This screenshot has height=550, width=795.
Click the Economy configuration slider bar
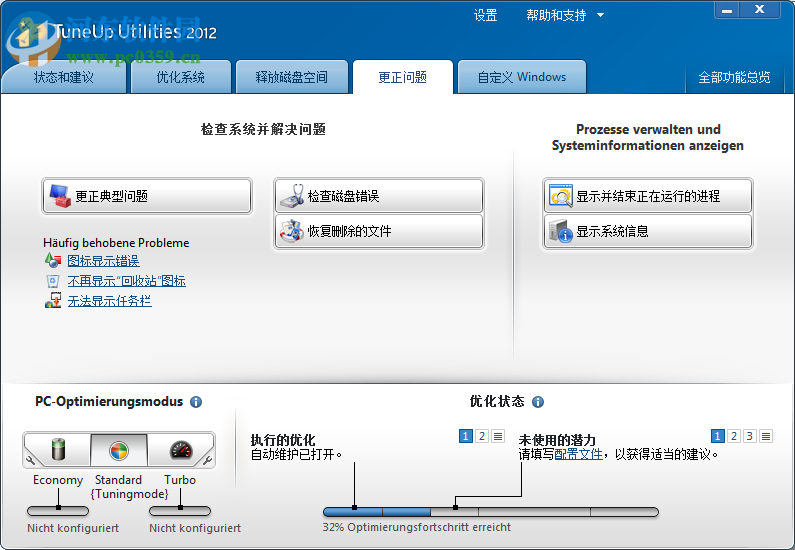(58, 510)
